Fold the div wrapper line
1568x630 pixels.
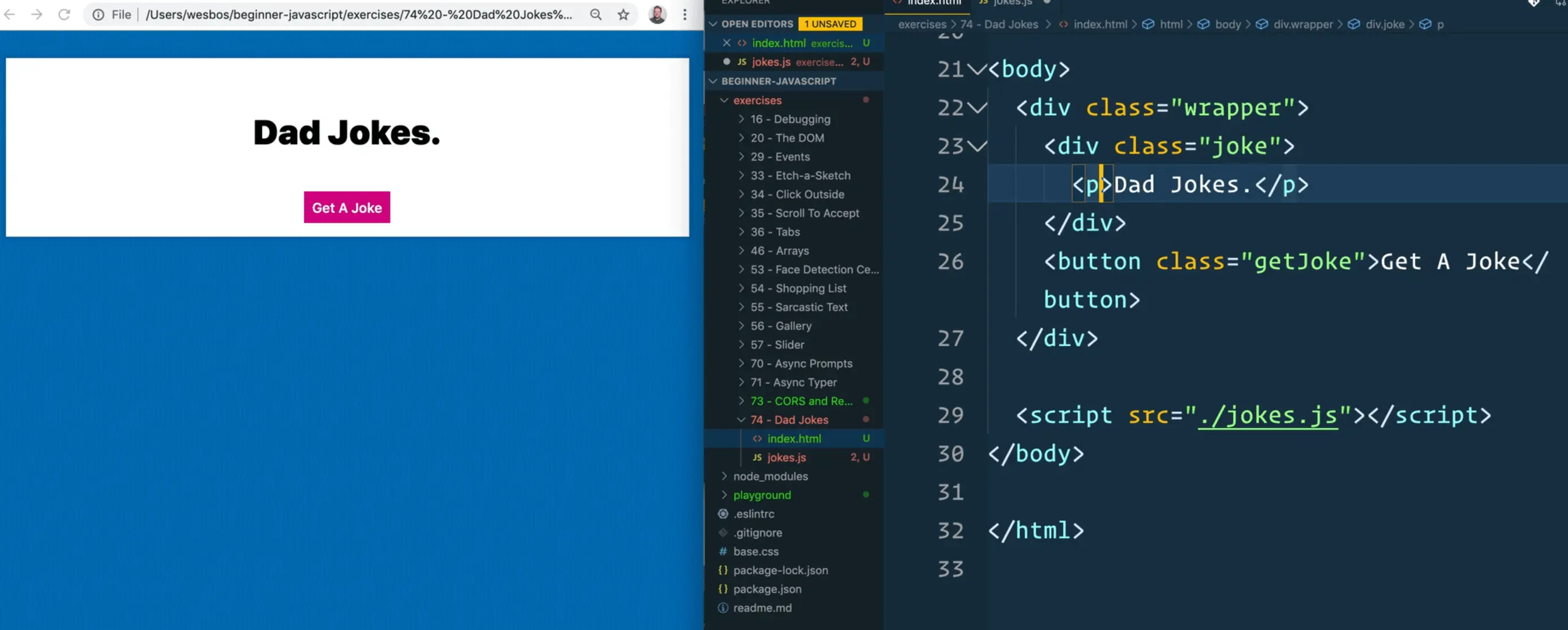[976, 108]
